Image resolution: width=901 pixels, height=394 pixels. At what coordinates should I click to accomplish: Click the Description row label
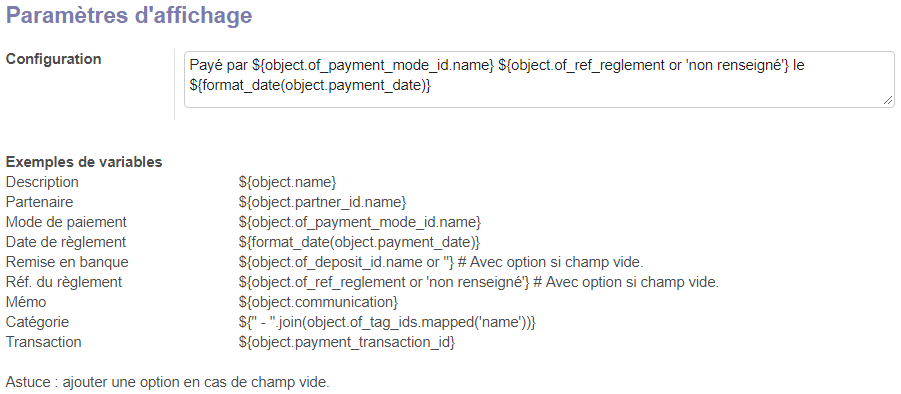[42, 183]
